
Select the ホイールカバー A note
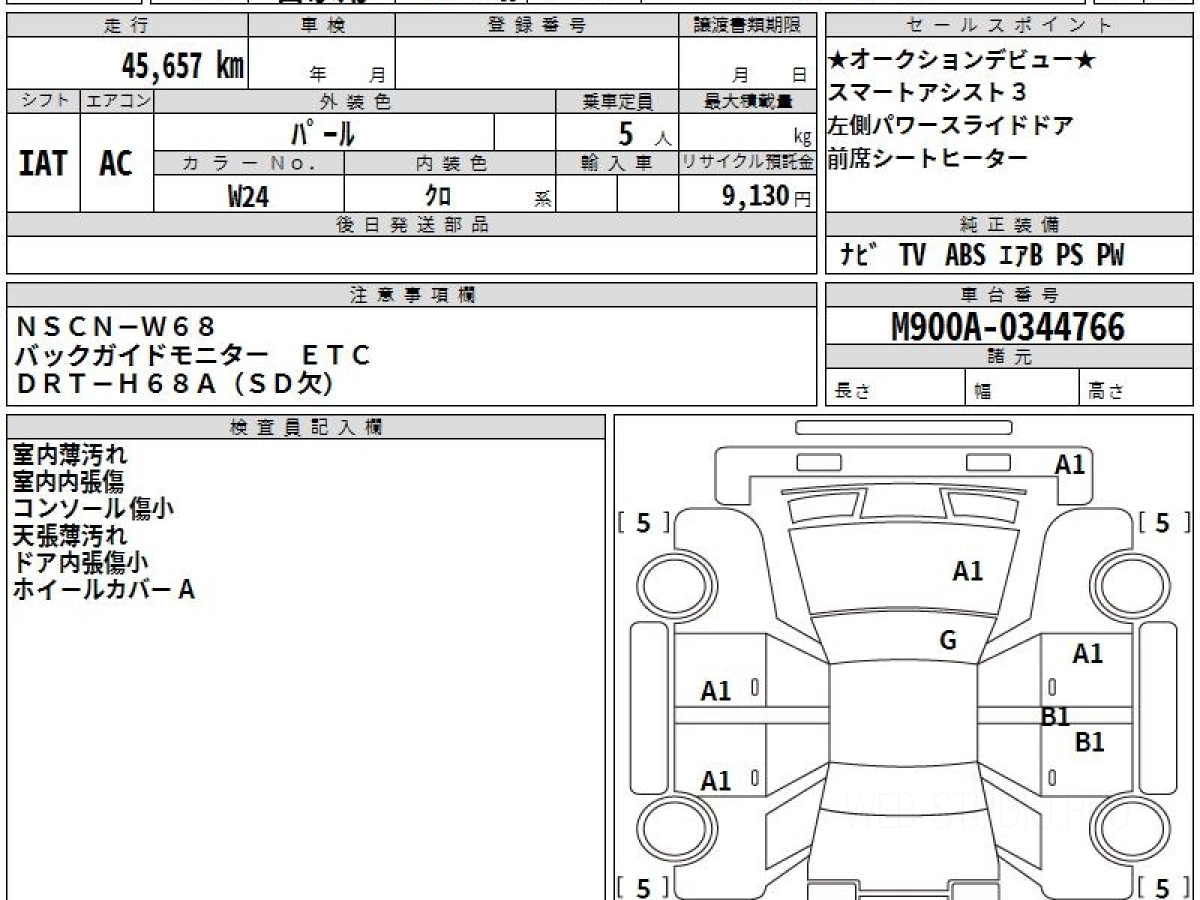[103, 590]
